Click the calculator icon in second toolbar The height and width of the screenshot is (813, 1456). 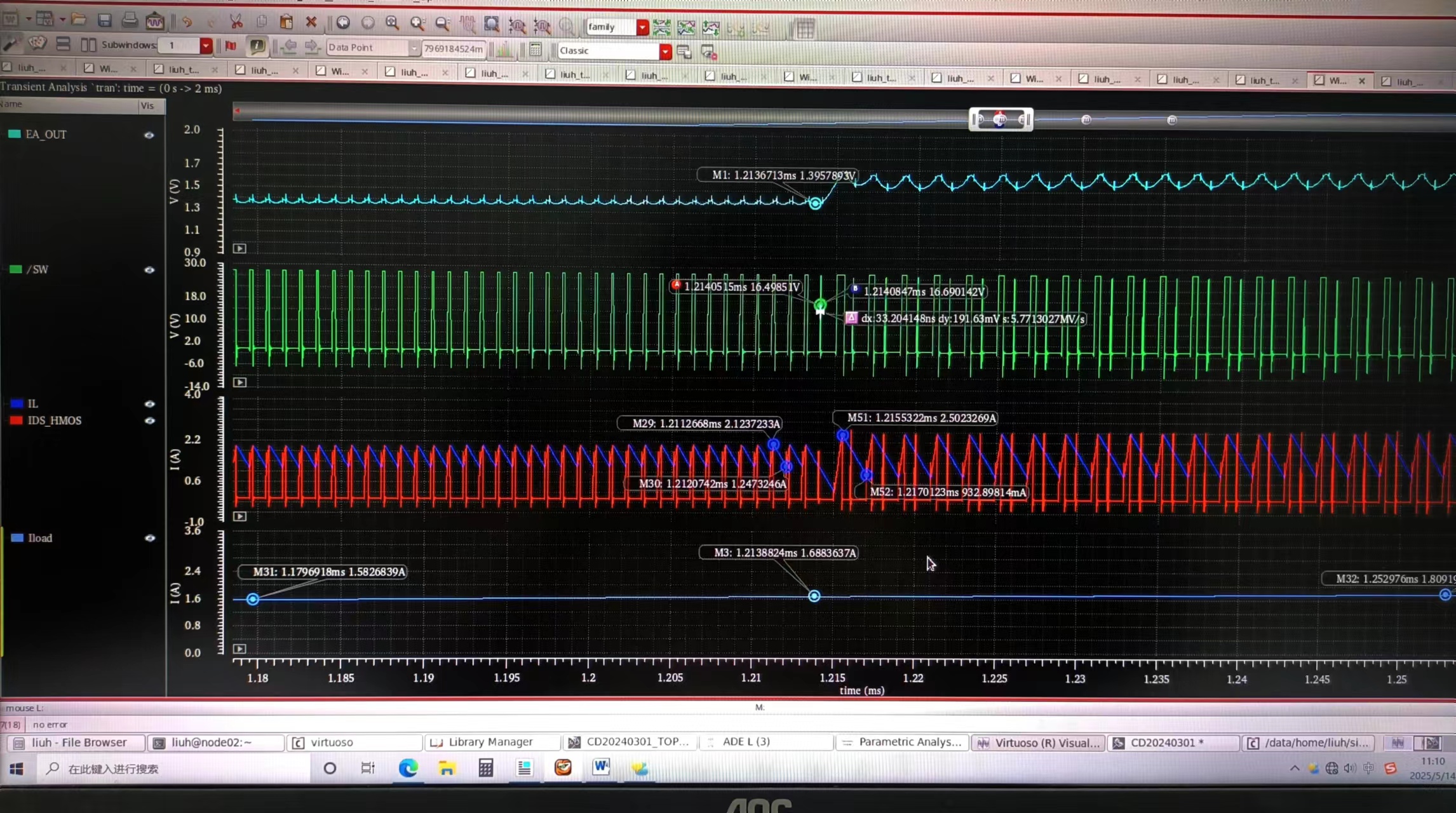coord(535,50)
